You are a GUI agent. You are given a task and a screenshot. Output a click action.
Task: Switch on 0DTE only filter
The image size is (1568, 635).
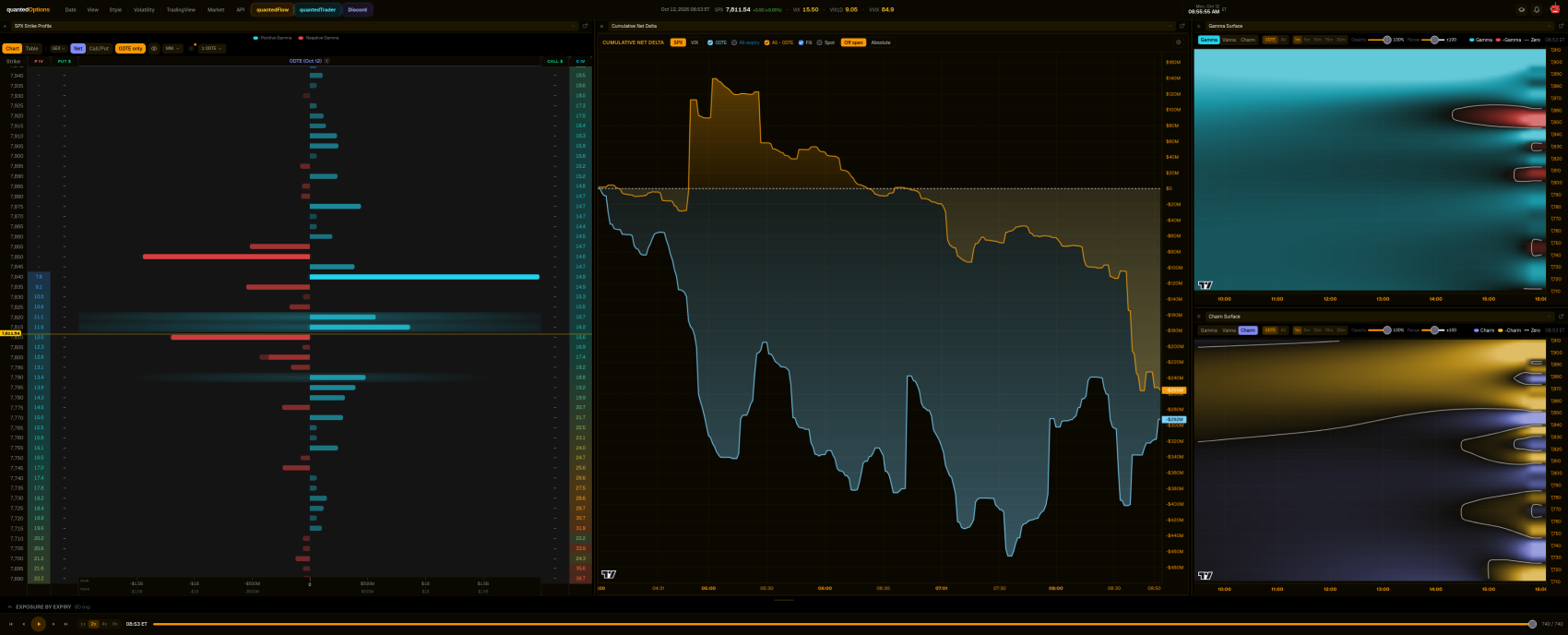(x=131, y=48)
